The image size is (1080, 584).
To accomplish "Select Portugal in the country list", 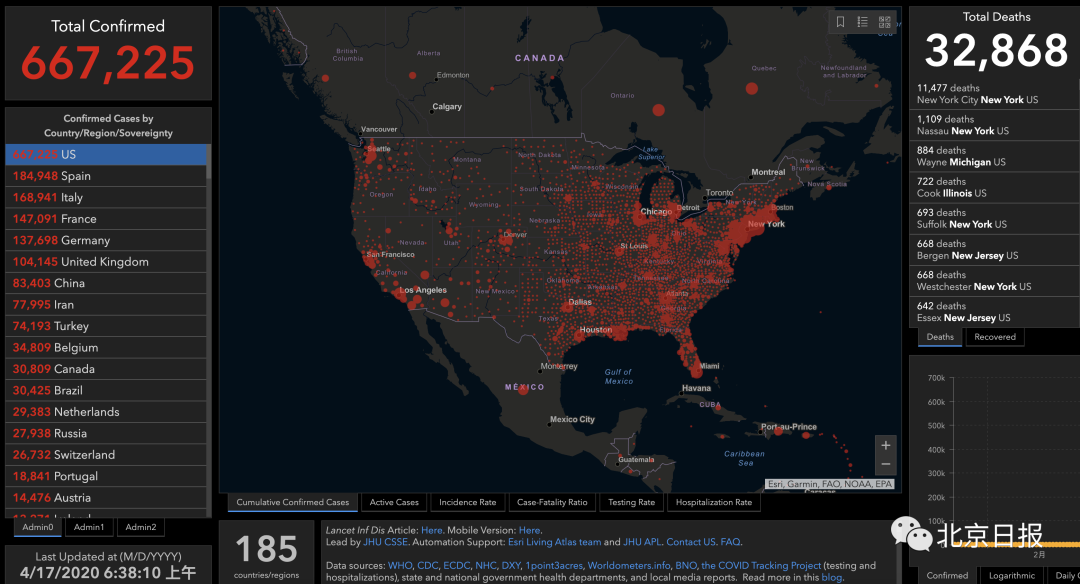I will (105, 476).
